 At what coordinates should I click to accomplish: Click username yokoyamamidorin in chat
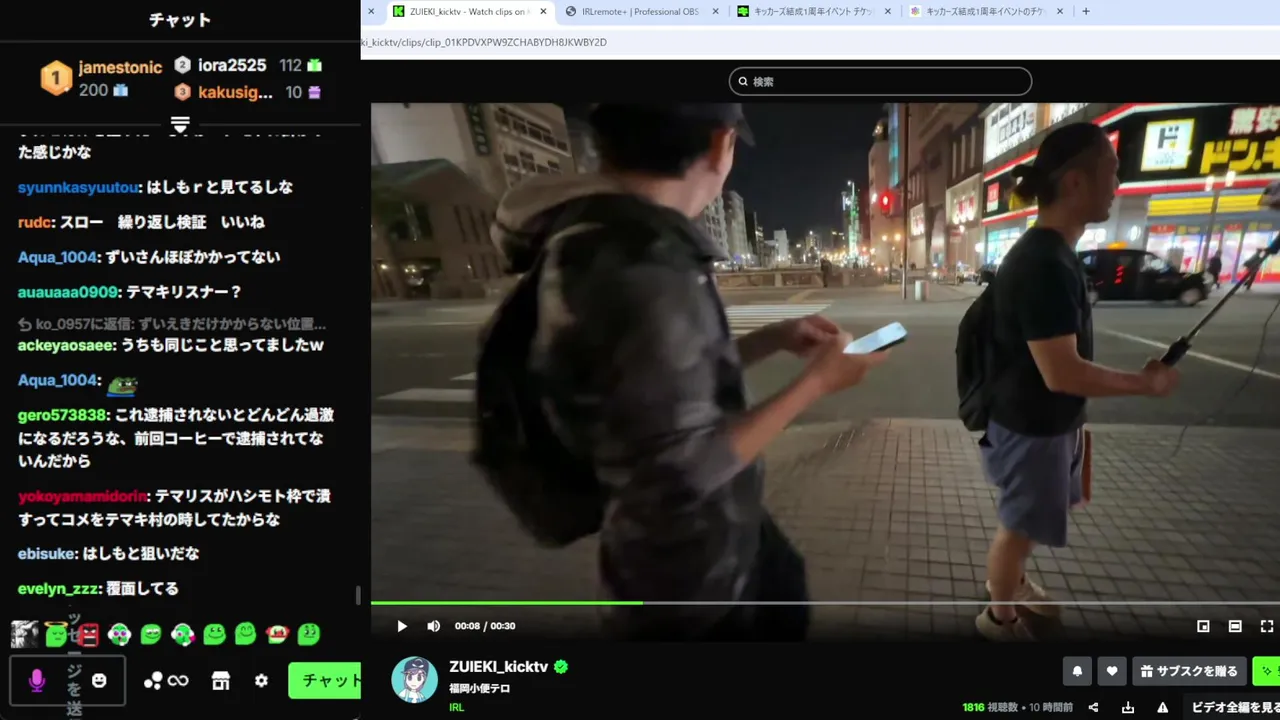point(83,496)
